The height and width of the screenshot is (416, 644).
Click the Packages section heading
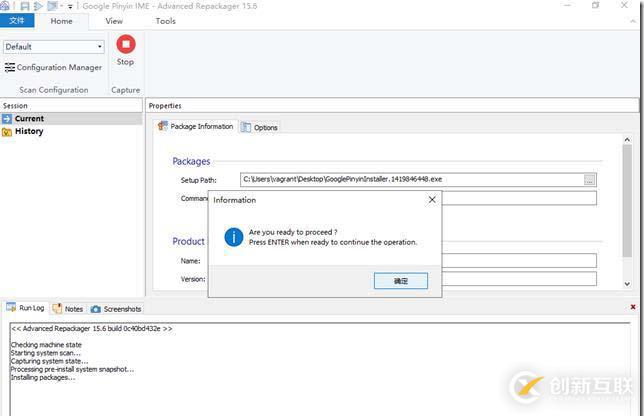[x=191, y=161]
